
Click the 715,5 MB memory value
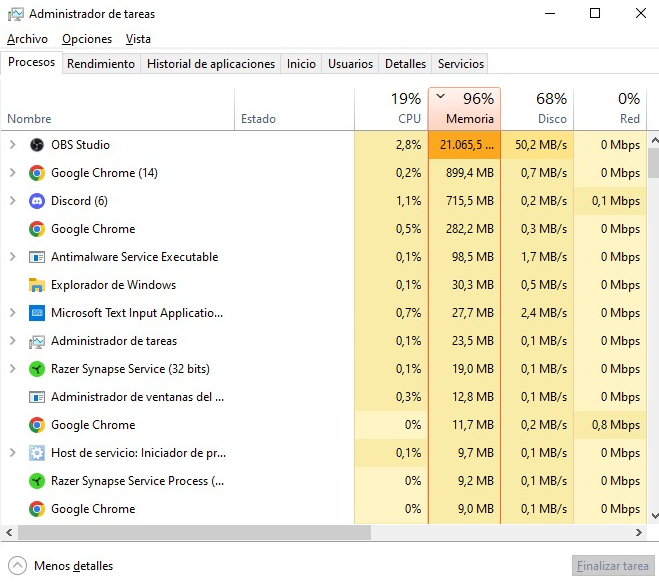click(470, 201)
